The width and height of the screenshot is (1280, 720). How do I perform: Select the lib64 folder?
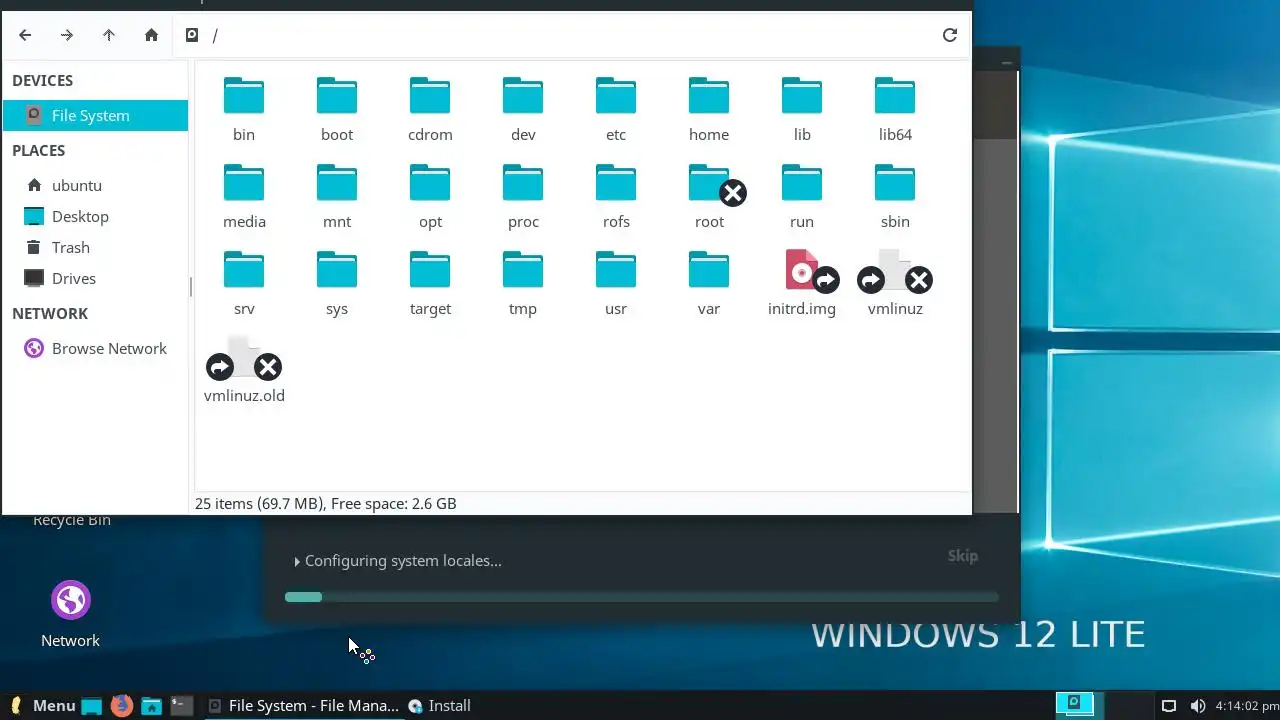coord(895,110)
